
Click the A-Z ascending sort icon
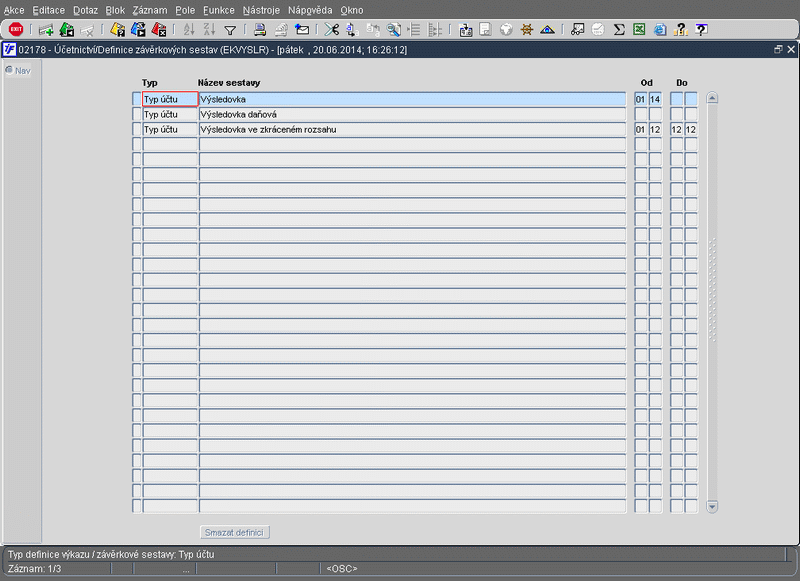click(x=189, y=30)
